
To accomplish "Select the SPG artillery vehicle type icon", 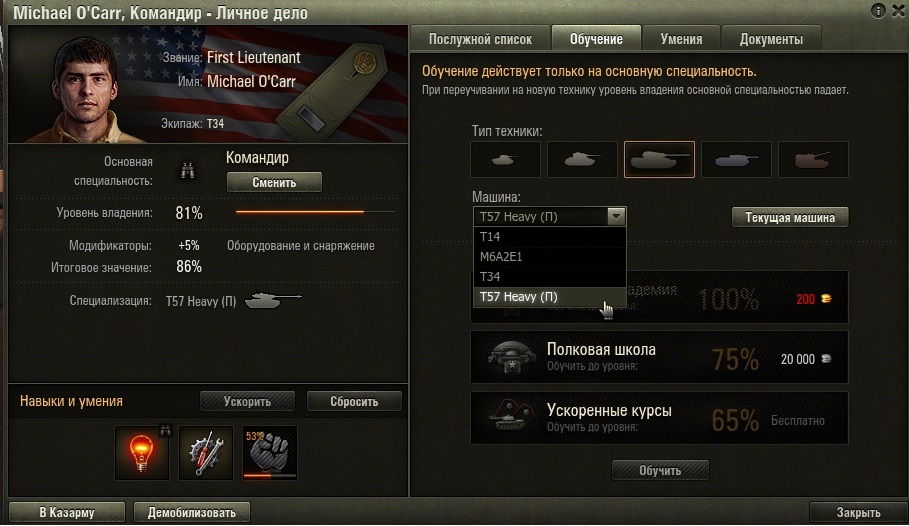I will point(813,159).
